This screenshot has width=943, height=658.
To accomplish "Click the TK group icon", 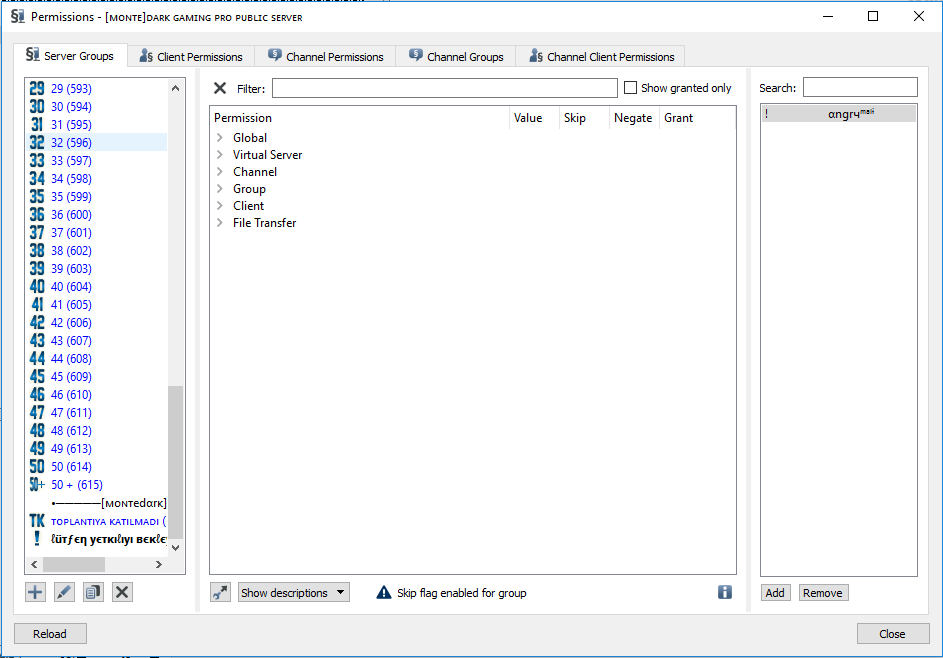I will point(37,521).
